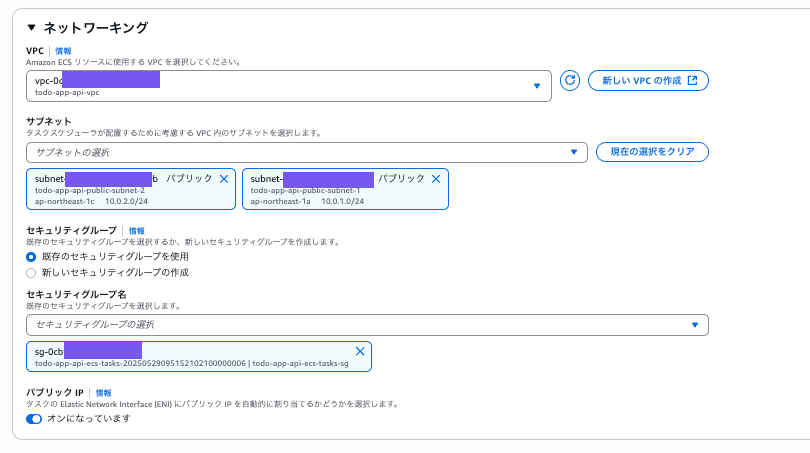Open the VPC selection dropdown
810x453 pixels.
[289, 86]
